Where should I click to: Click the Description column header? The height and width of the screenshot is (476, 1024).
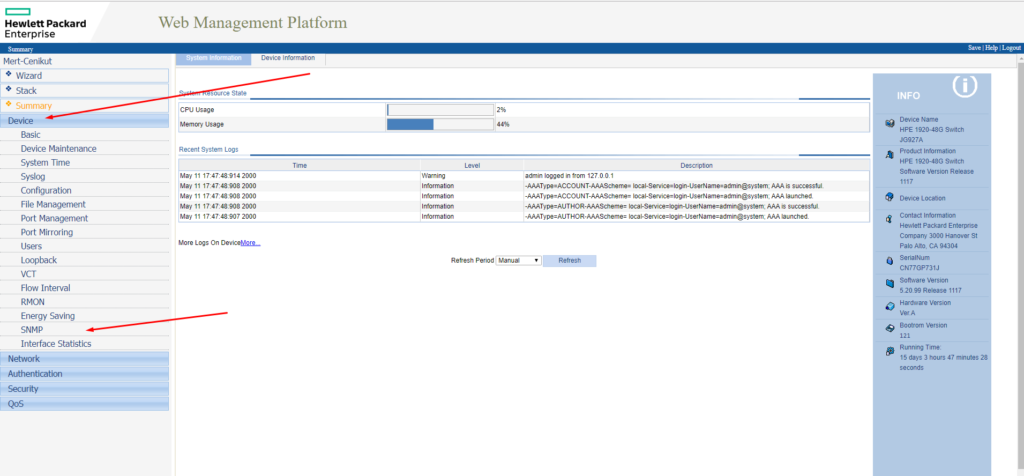pyautogui.click(x=696, y=165)
